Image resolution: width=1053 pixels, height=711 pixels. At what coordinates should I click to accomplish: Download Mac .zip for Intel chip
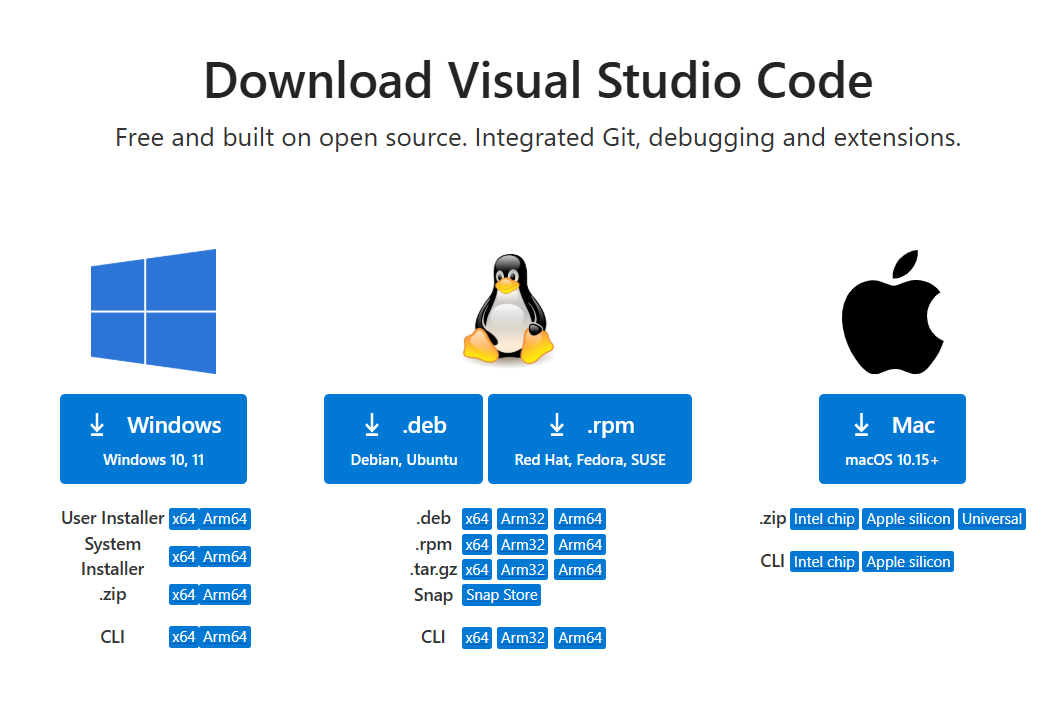[824, 519]
